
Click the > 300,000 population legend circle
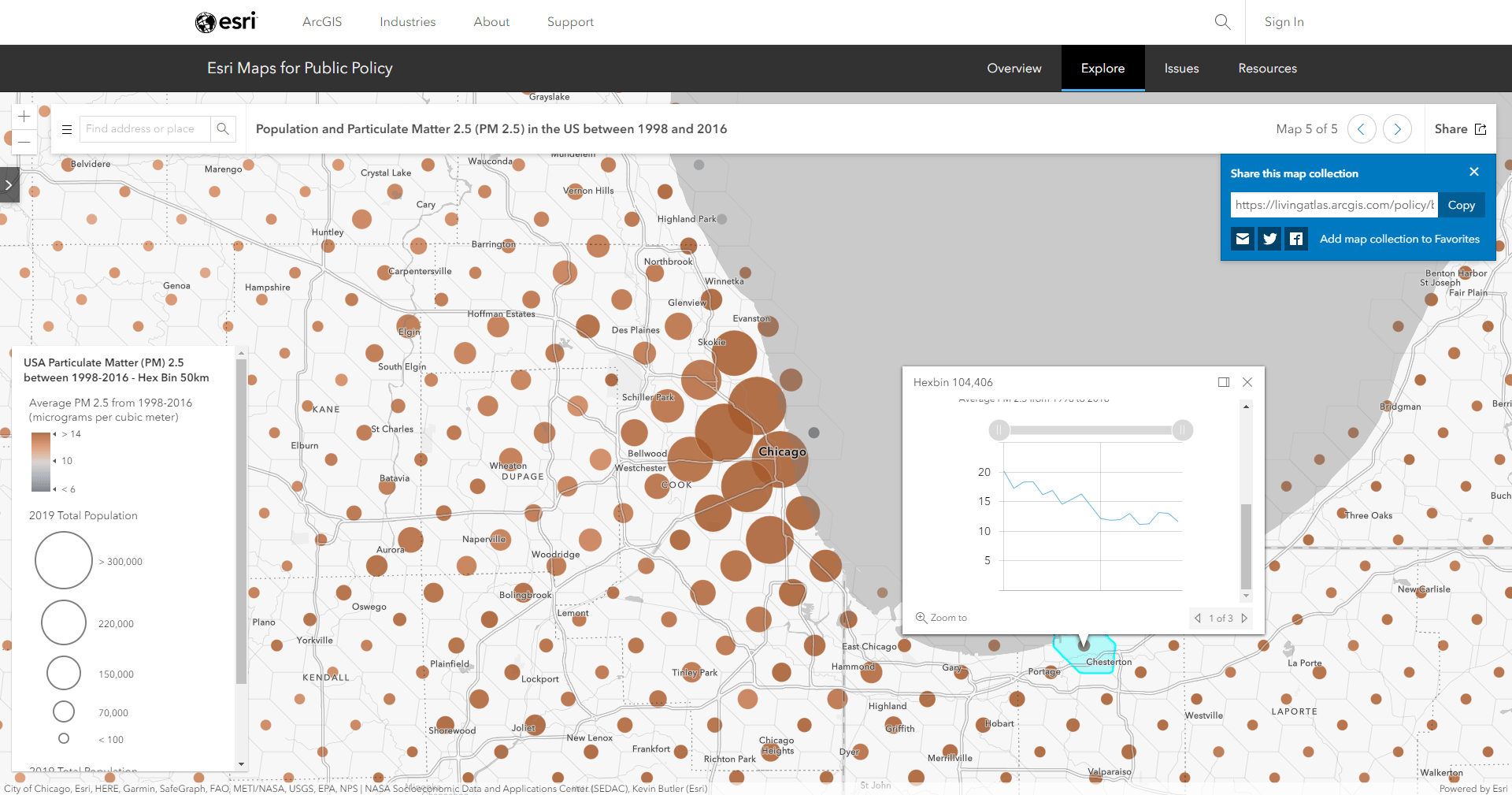[64, 560]
